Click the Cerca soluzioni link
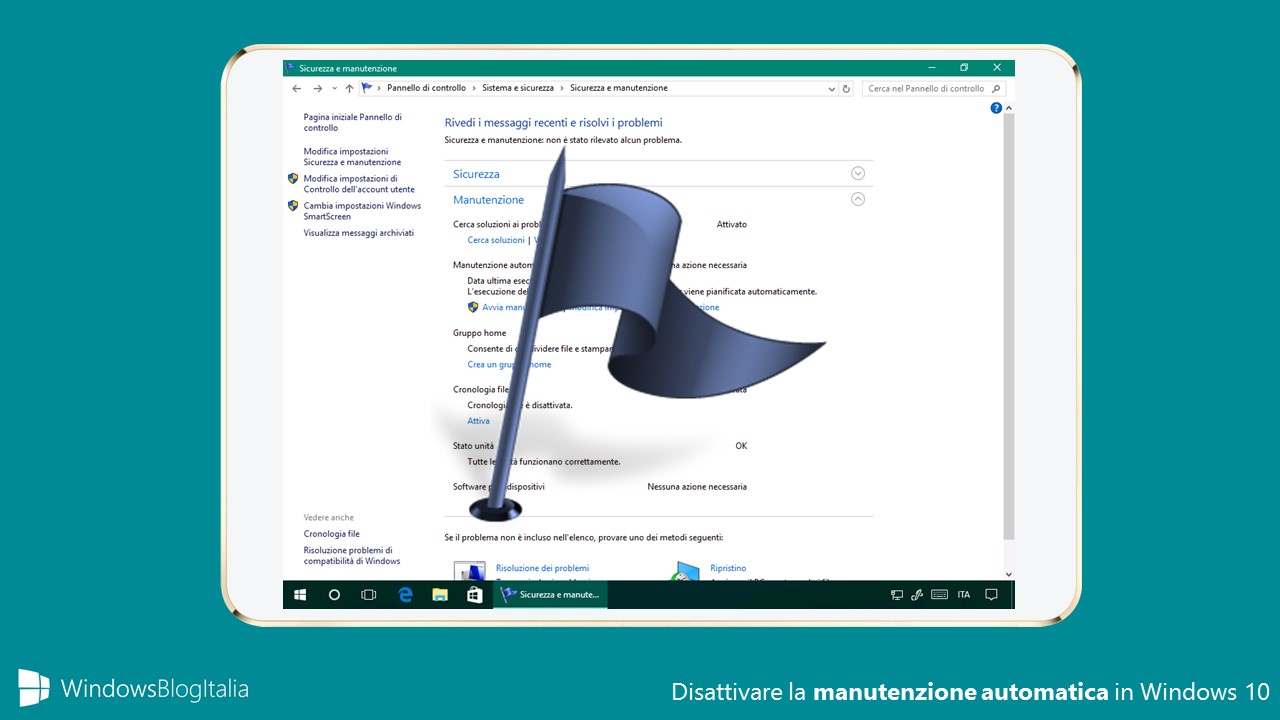This screenshot has width=1280, height=720. point(496,240)
